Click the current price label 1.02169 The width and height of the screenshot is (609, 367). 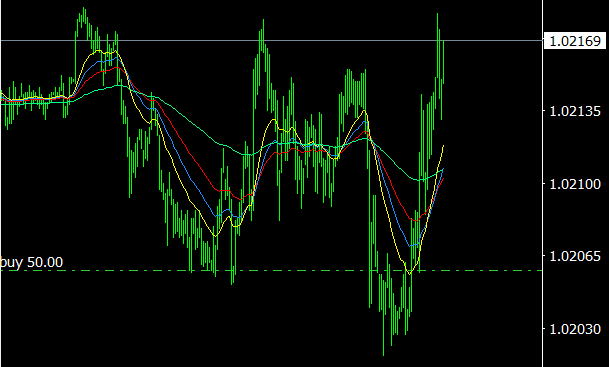click(x=575, y=41)
